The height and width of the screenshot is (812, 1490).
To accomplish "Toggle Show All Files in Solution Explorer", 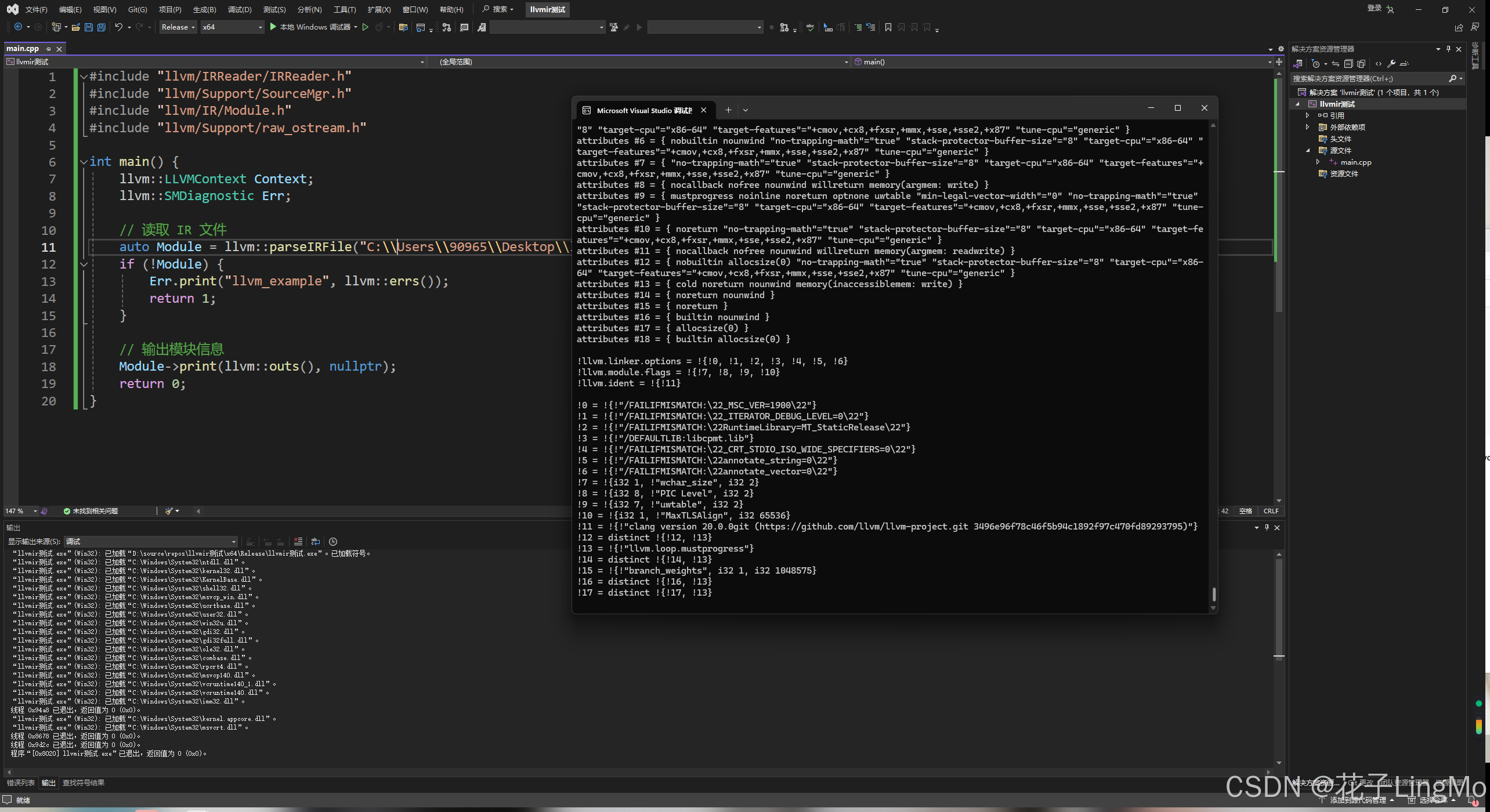I will [1361, 64].
